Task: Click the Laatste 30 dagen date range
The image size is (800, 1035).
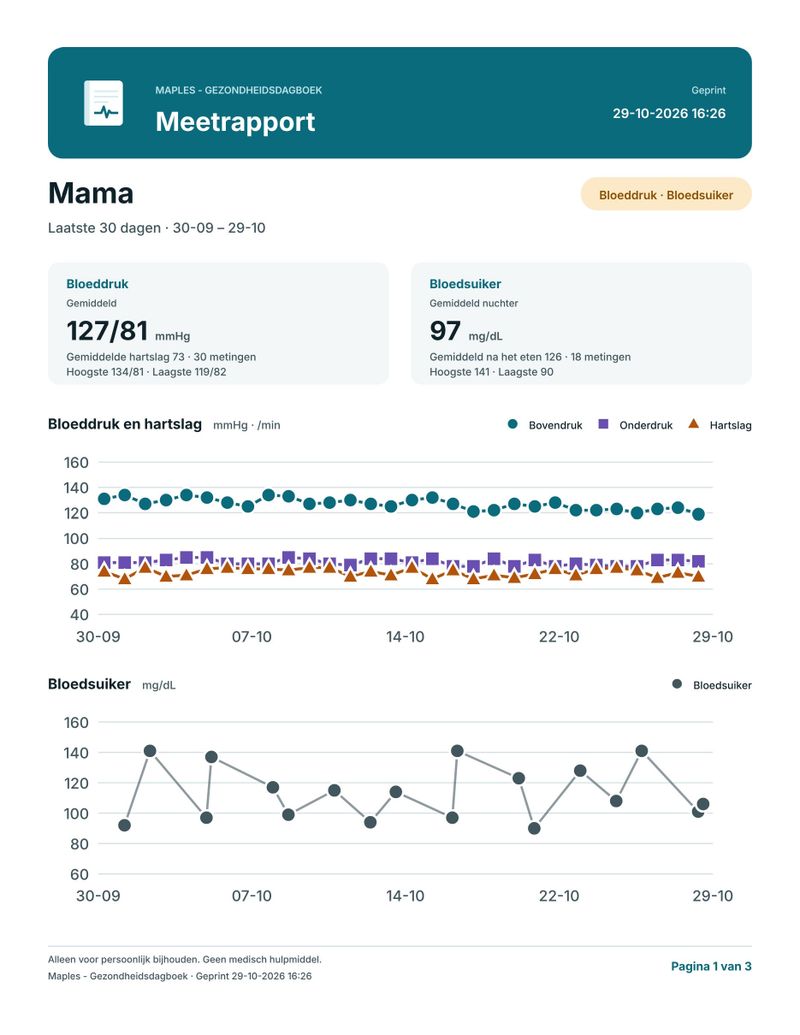Action: click(156, 228)
